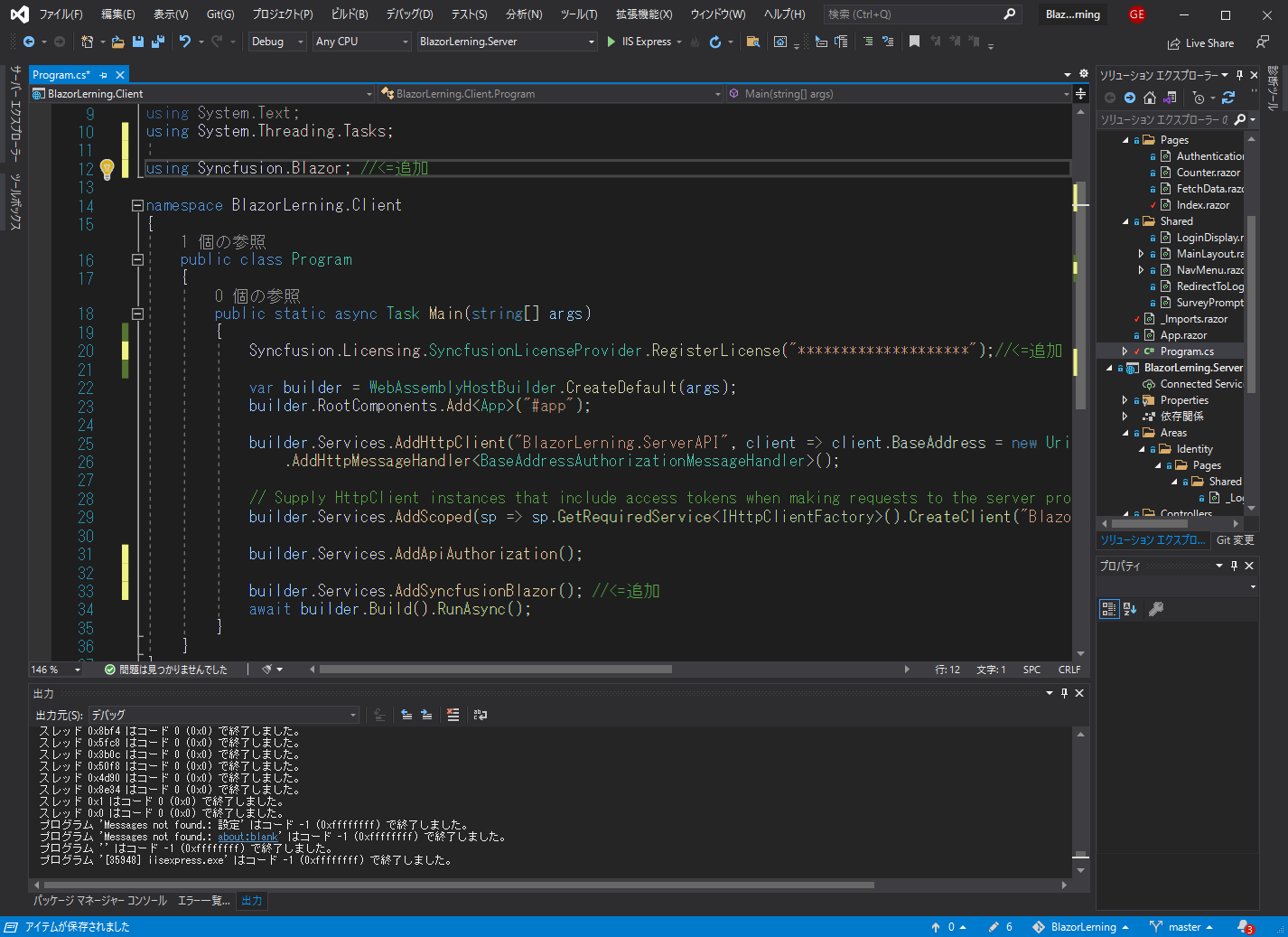Collapse the Pages folder in Solution Explorer
The width and height of the screenshot is (1288, 937).
pos(1125,140)
